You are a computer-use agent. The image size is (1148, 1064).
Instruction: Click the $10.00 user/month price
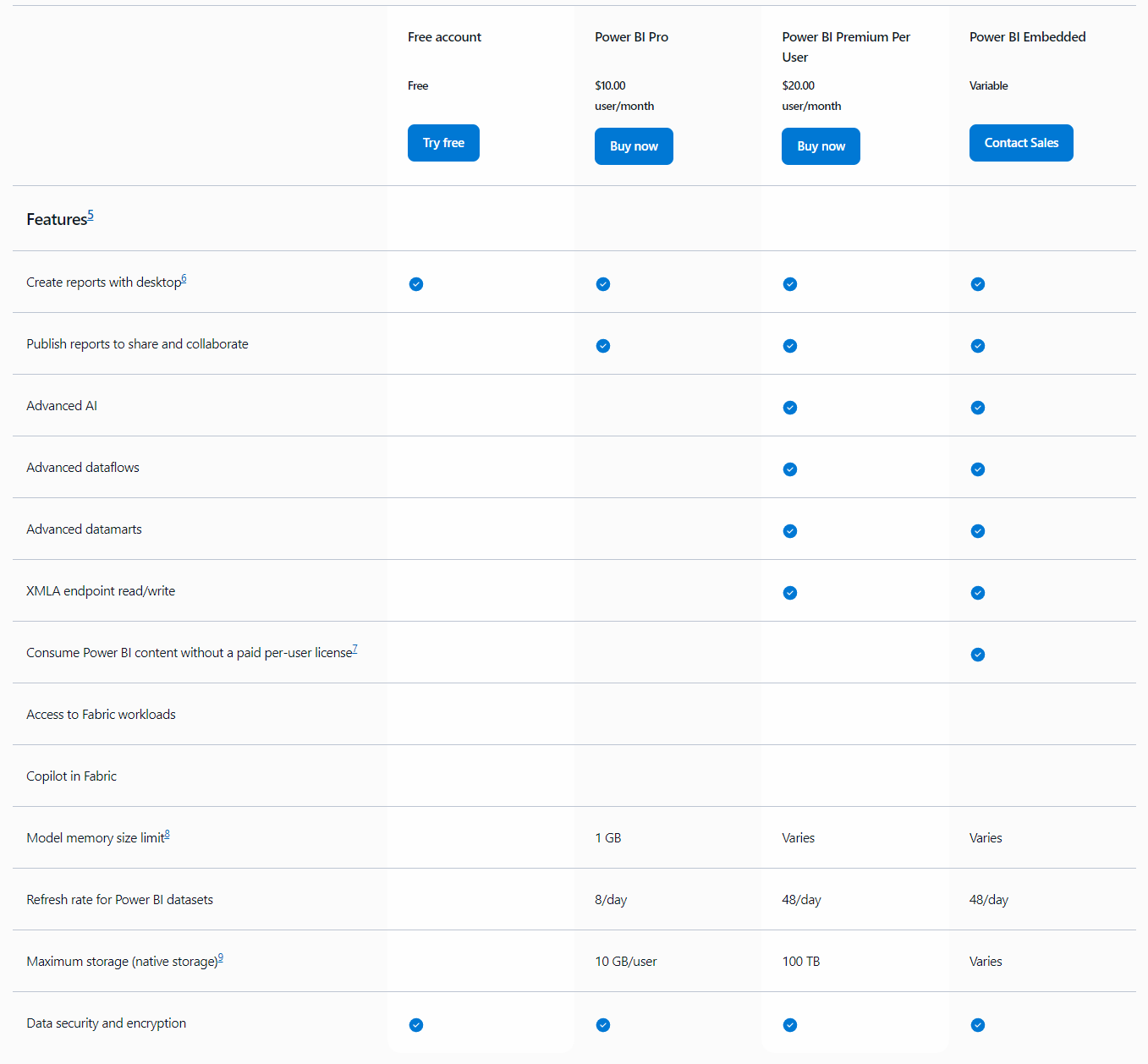tap(624, 96)
